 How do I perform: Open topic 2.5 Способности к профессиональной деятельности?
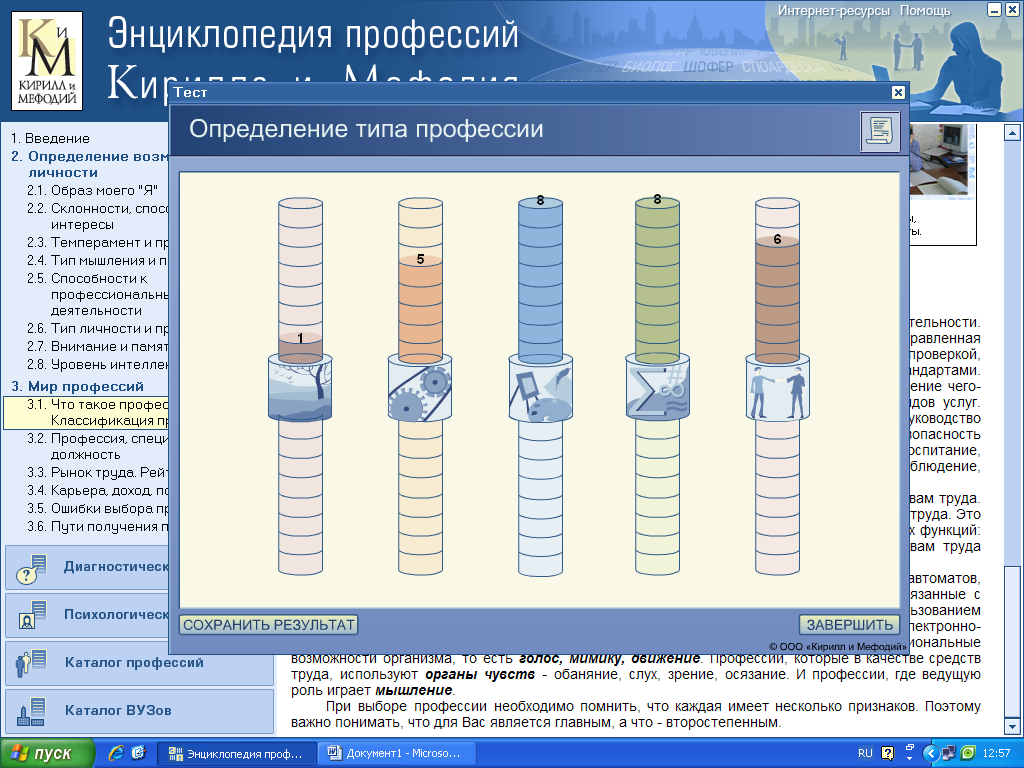[97, 295]
